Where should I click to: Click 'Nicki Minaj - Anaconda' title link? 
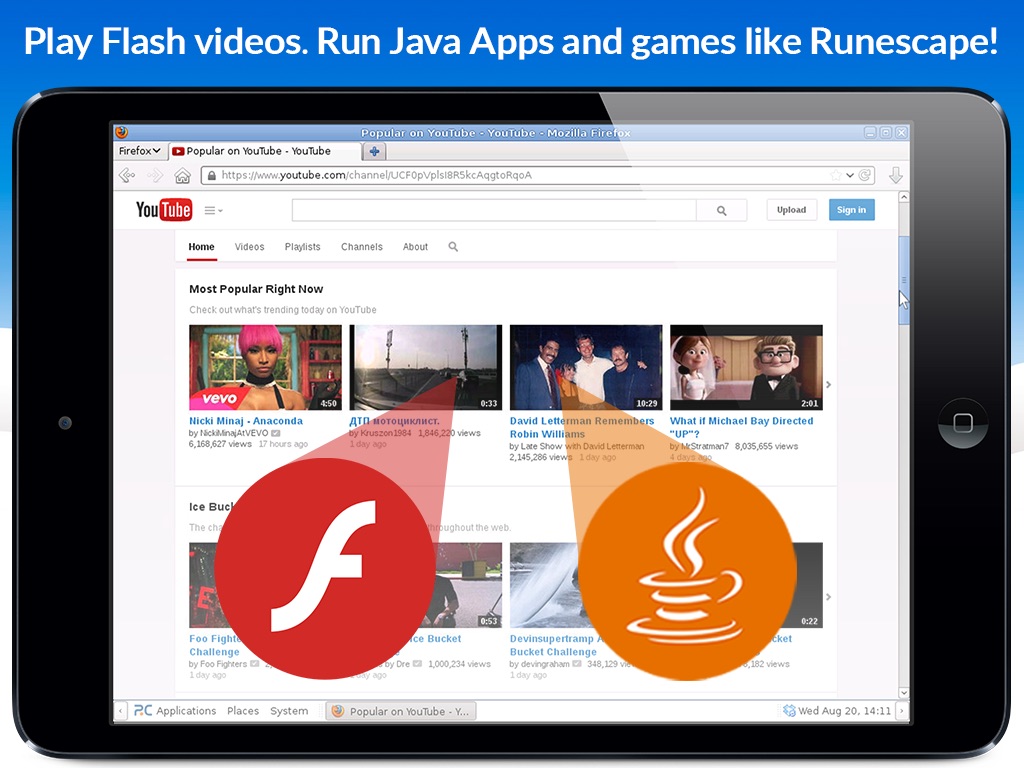click(246, 421)
